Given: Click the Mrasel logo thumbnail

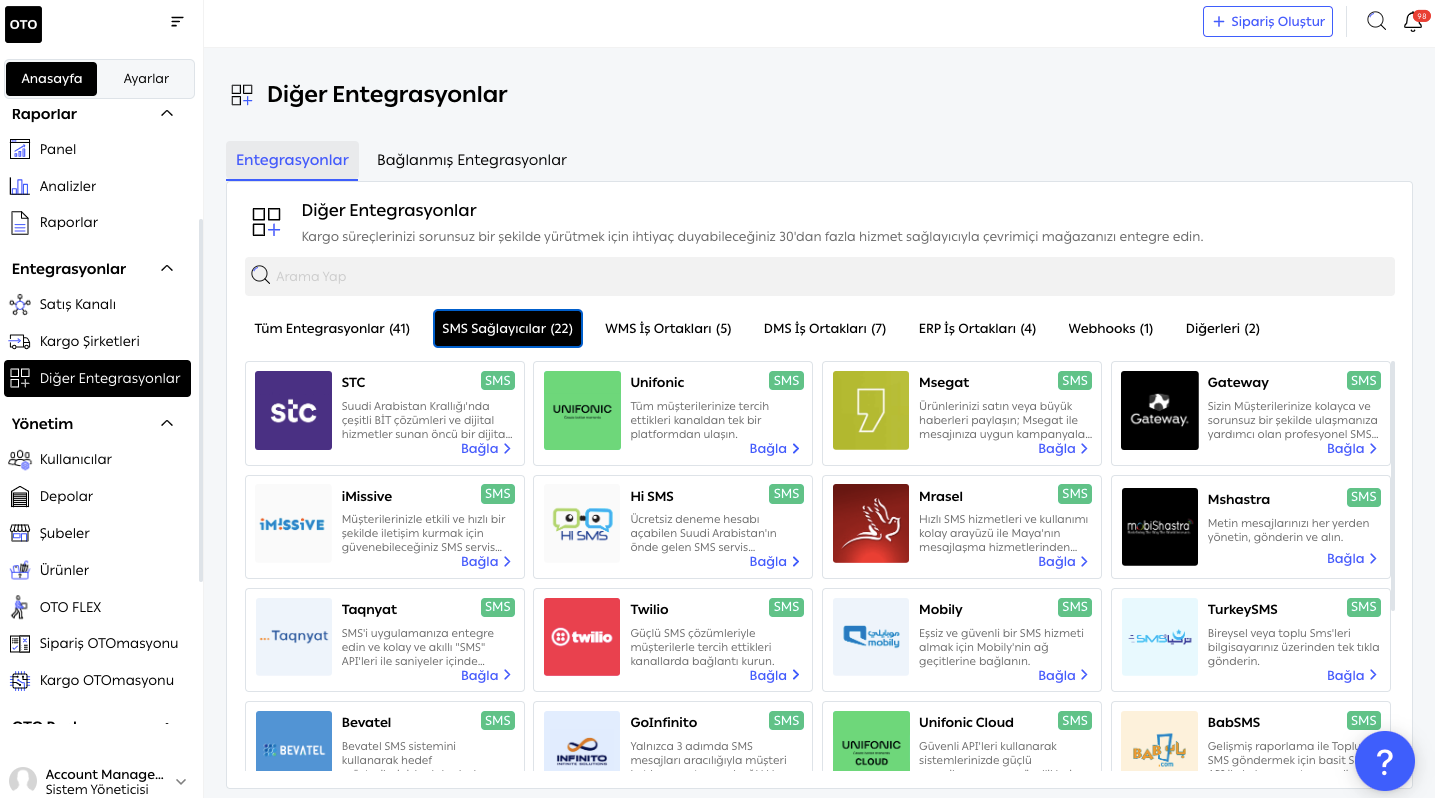Looking at the screenshot, I should coord(871,523).
